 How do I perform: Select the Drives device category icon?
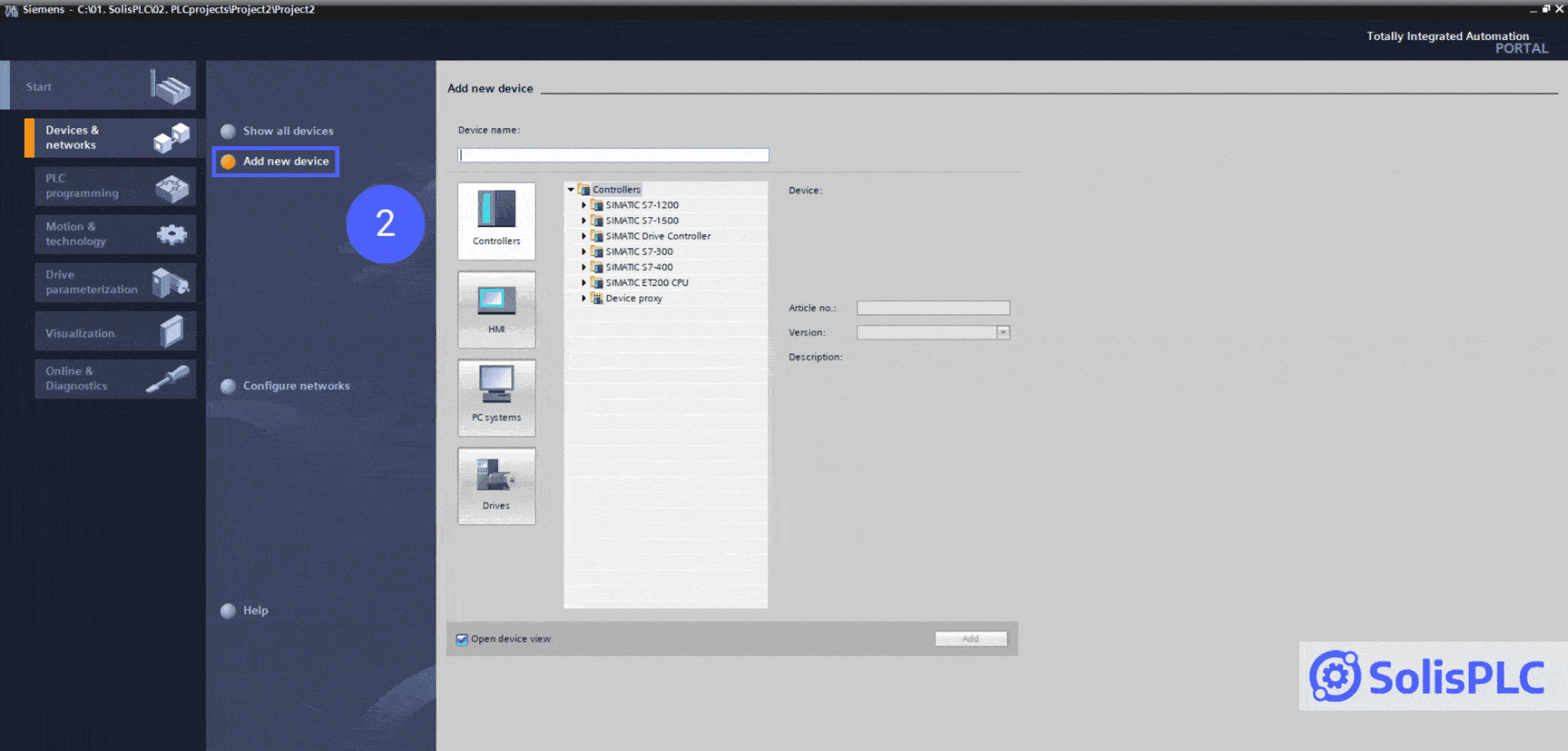click(496, 485)
